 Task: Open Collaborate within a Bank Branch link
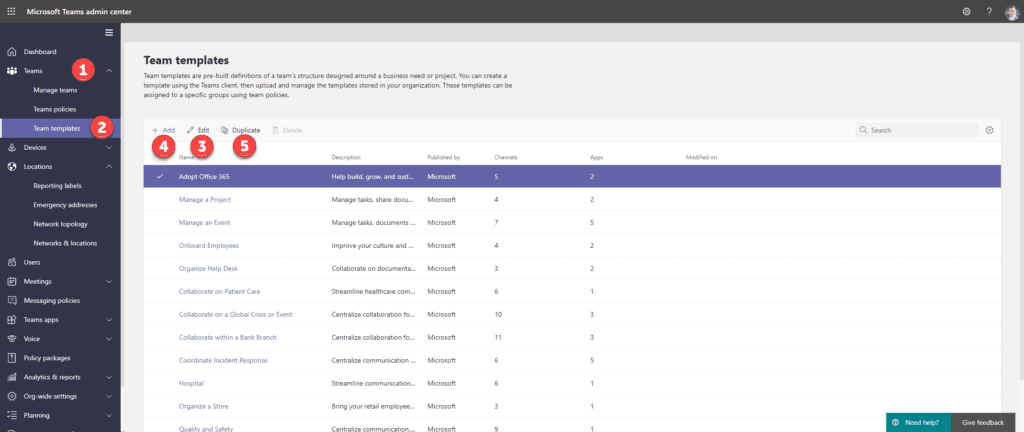228,337
